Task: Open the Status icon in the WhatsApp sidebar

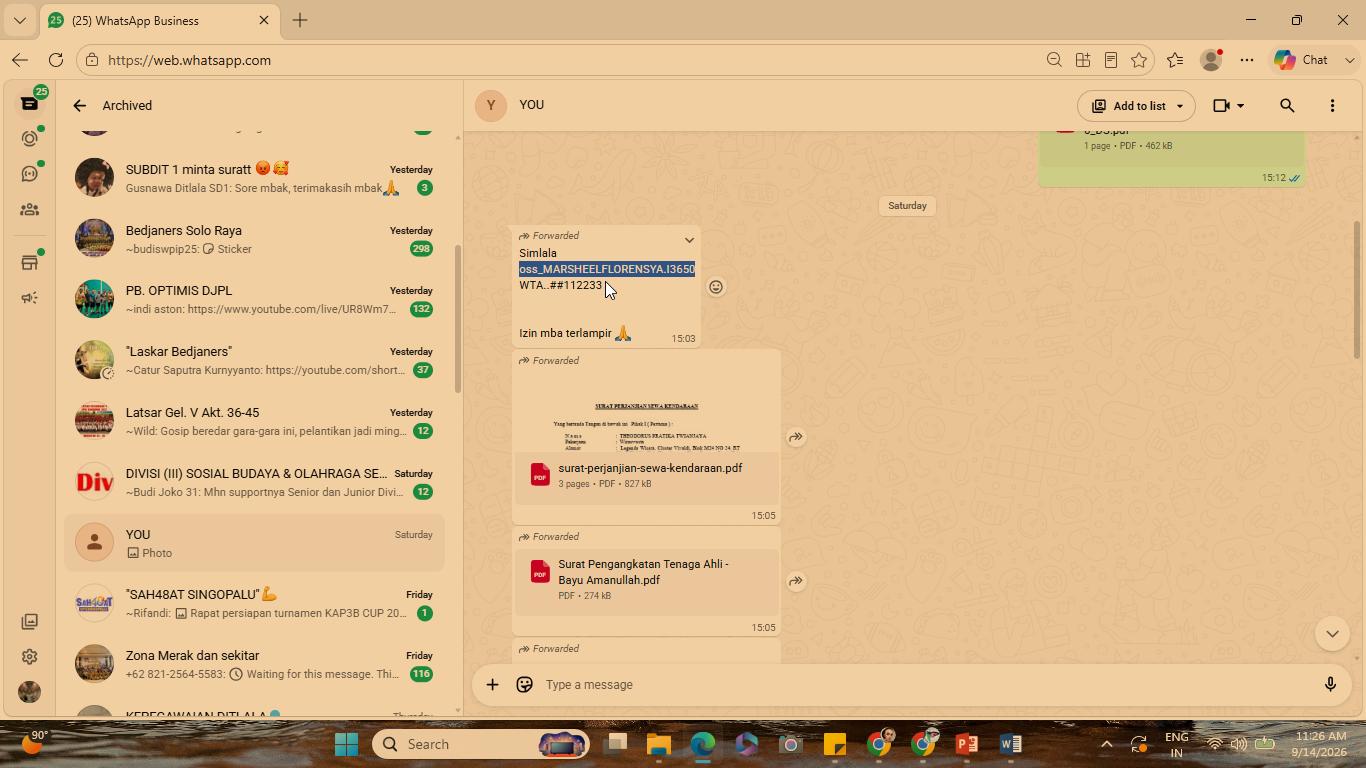Action: pos(30,138)
